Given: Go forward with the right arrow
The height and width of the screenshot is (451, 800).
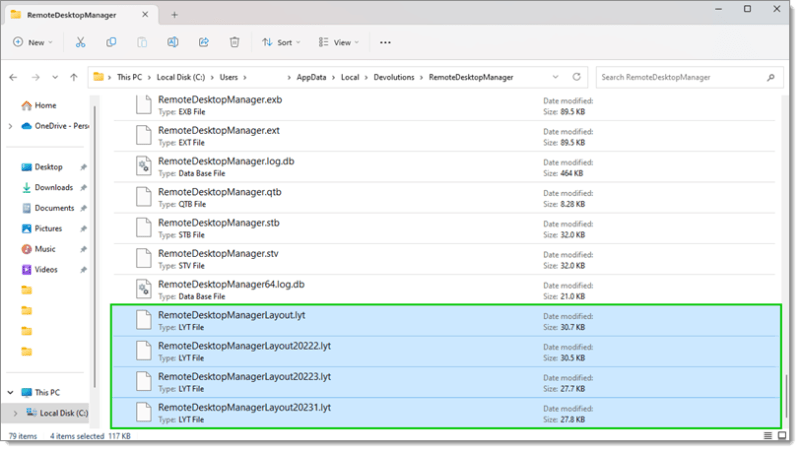Looking at the screenshot, I should pos(35,78).
